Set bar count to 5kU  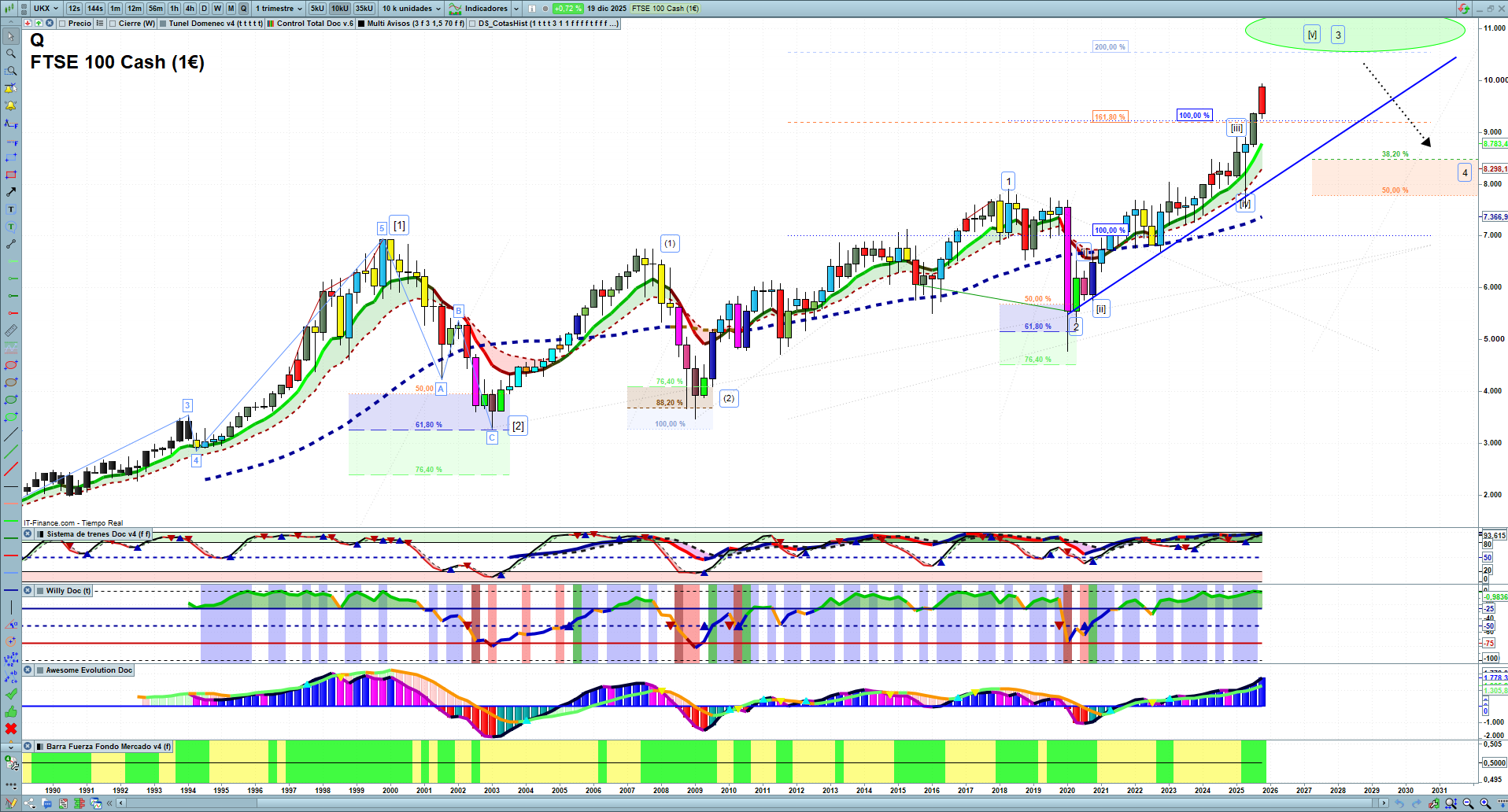tap(317, 9)
